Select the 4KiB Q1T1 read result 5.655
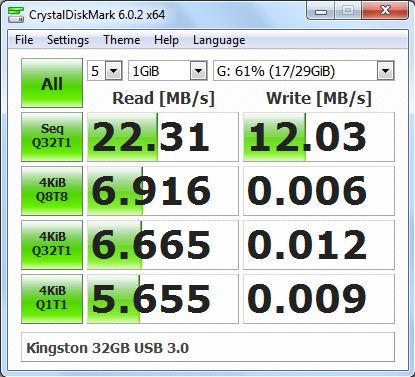Screen dimensions: 415x377 point(163,299)
